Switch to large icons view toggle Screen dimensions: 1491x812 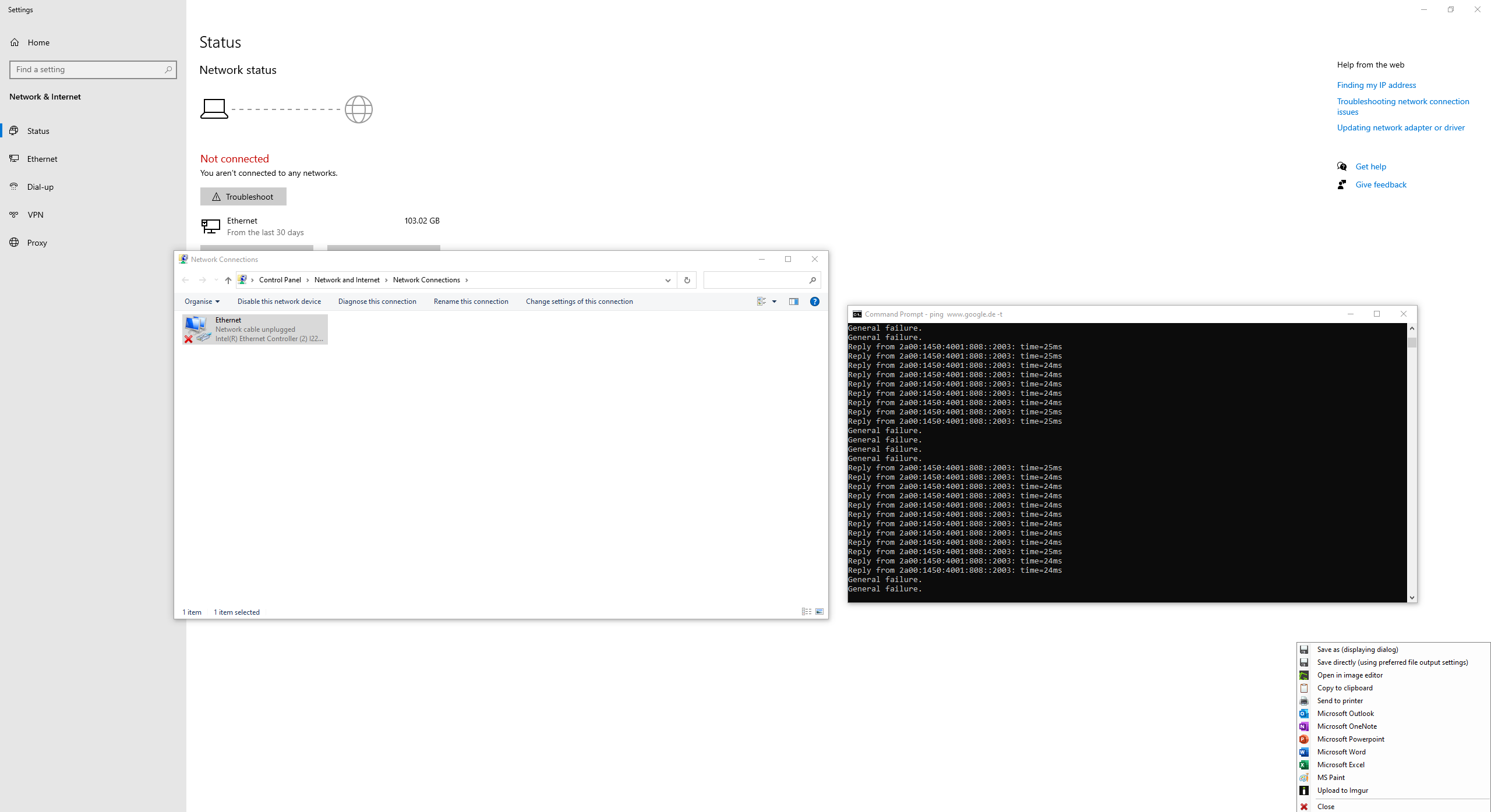pyautogui.click(x=819, y=612)
